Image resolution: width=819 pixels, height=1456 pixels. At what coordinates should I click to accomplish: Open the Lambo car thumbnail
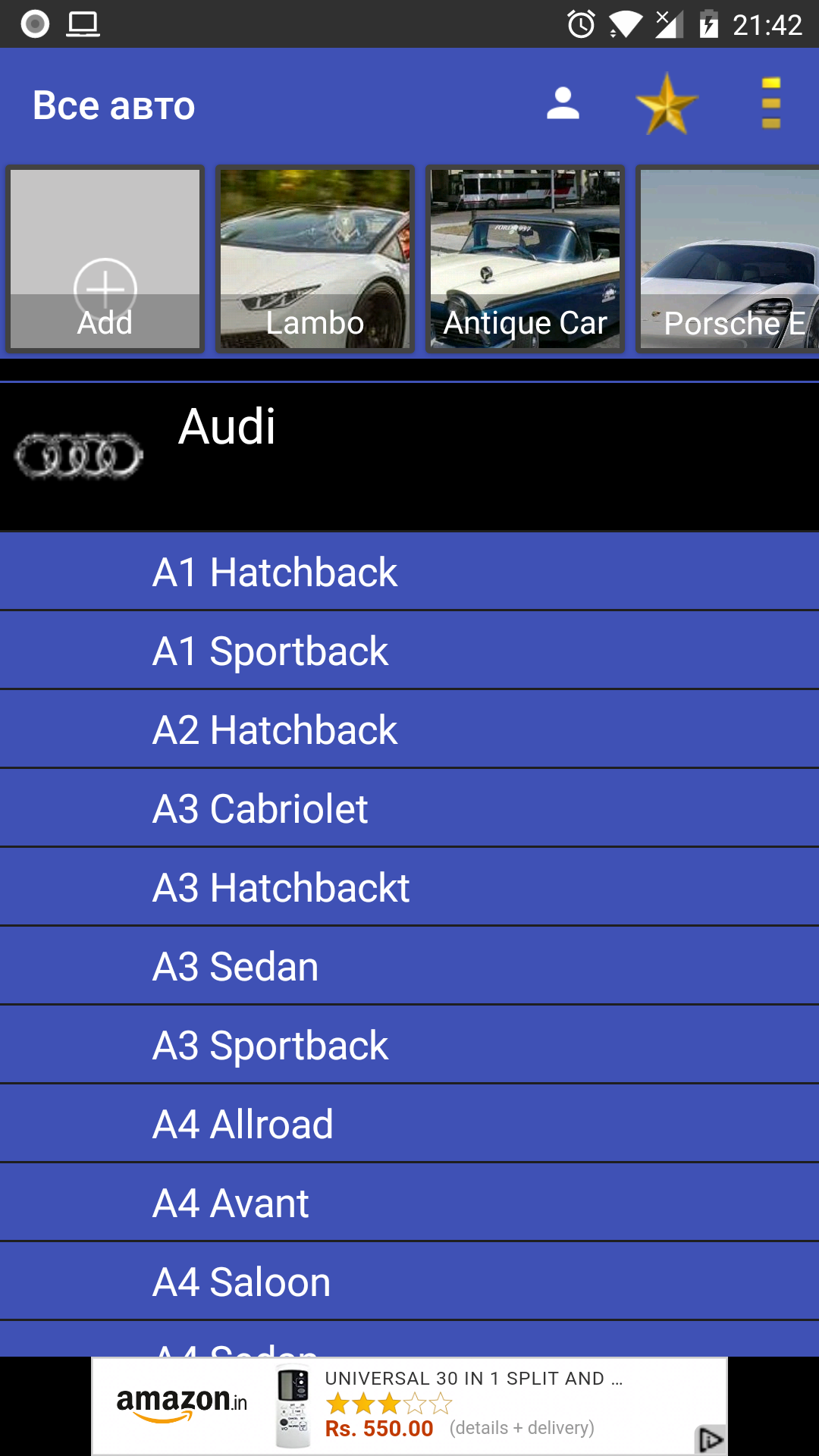tap(315, 258)
